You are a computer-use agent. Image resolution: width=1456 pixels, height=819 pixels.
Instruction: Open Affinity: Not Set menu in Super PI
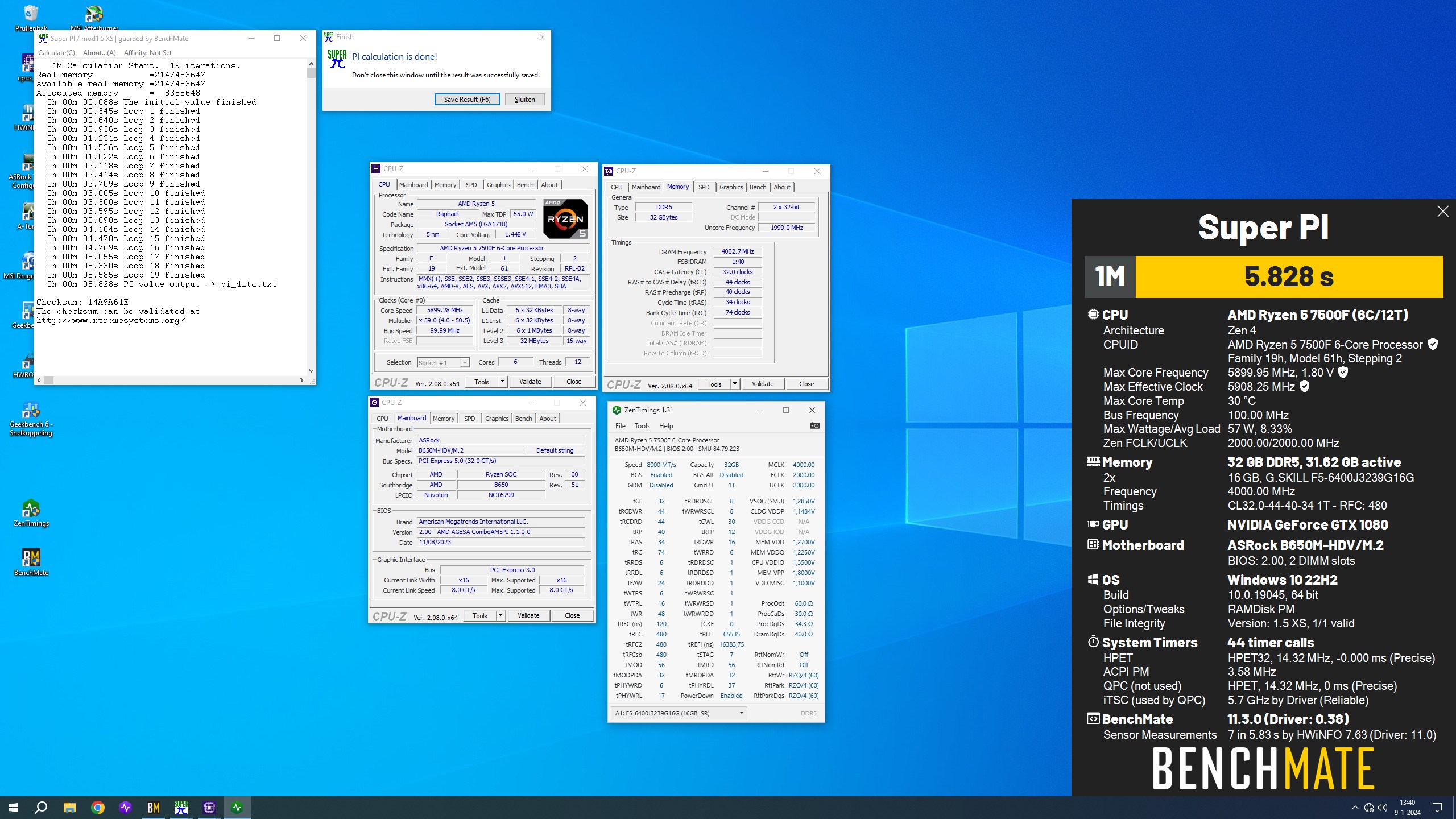(148, 53)
